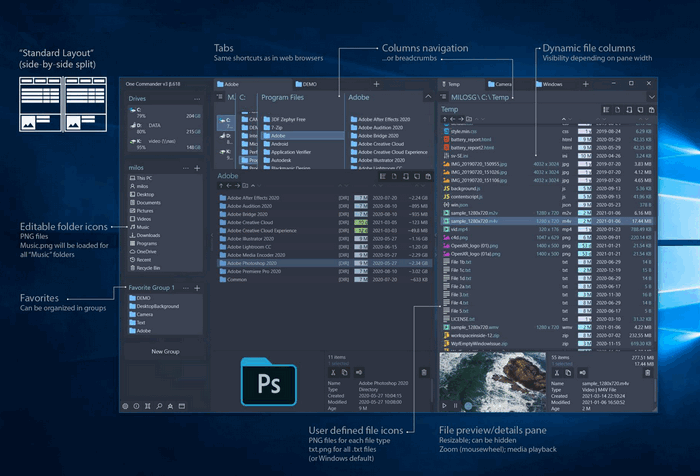Open the hamburger menu left of the MILOSG breadcrumb
This screenshot has height=476, width=700.
pos(443,96)
